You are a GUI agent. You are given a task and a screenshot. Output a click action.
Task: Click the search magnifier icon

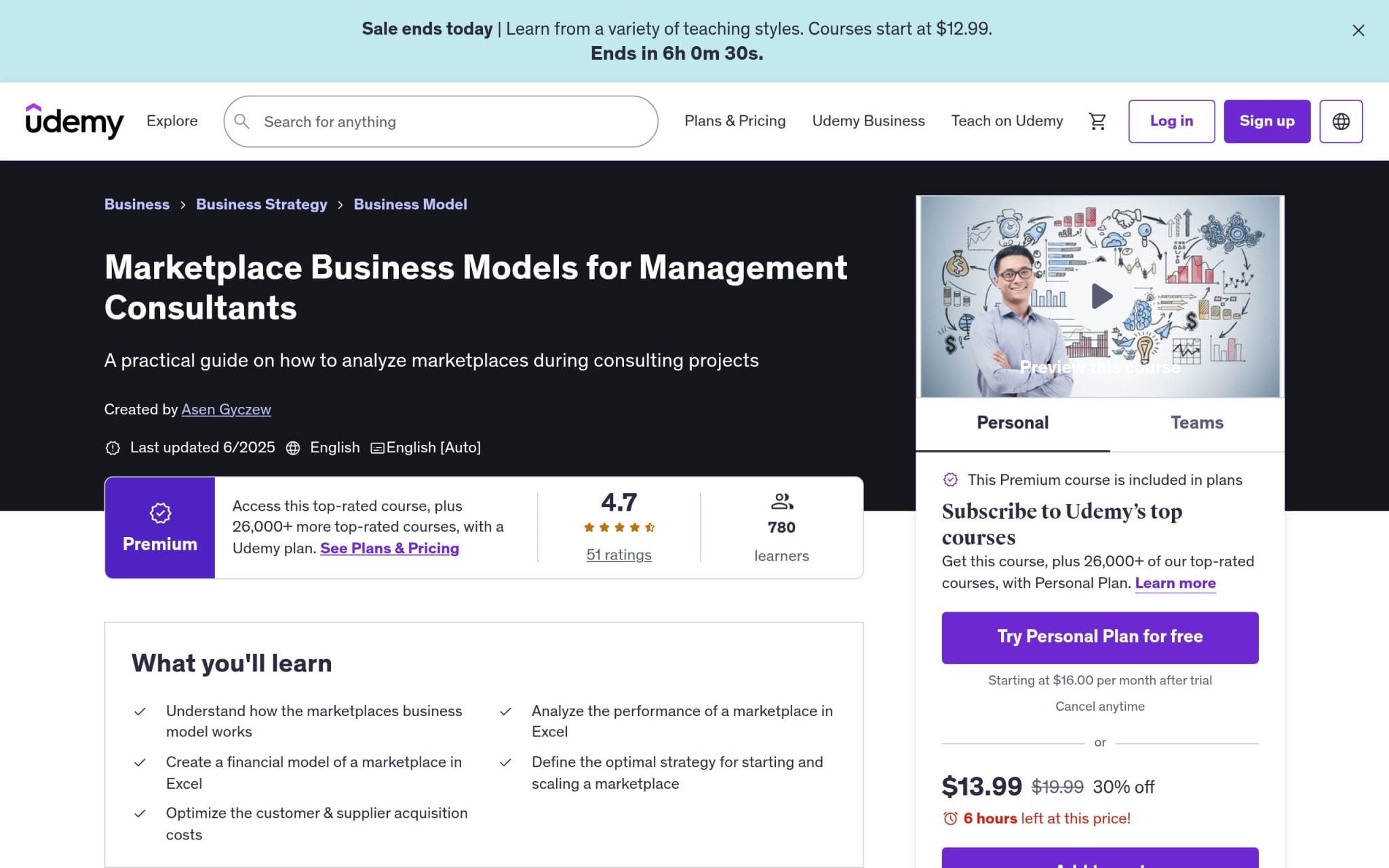click(241, 121)
